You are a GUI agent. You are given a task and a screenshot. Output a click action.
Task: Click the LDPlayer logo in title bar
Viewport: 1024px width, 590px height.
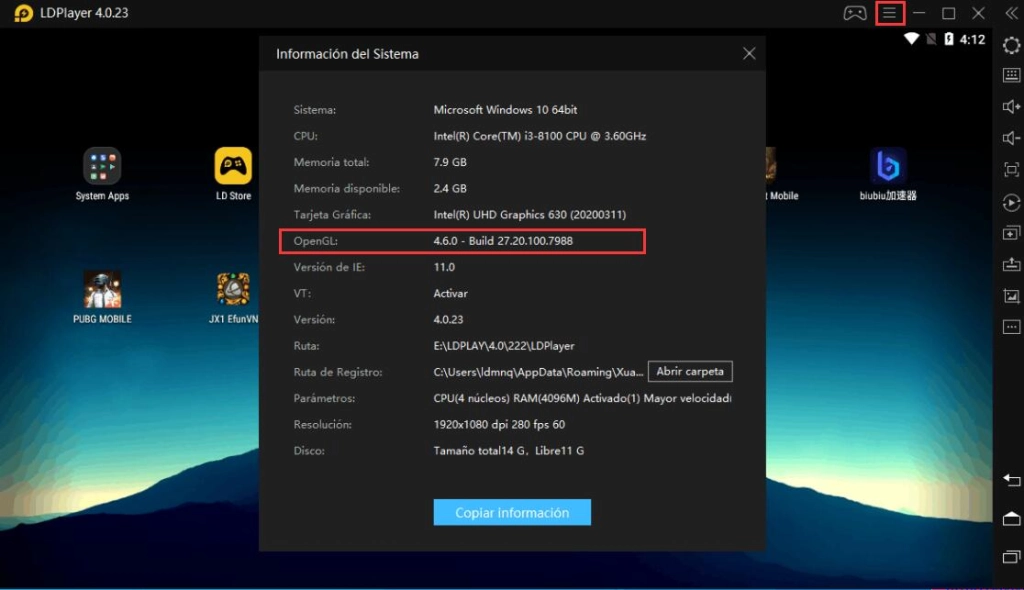point(24,13)
